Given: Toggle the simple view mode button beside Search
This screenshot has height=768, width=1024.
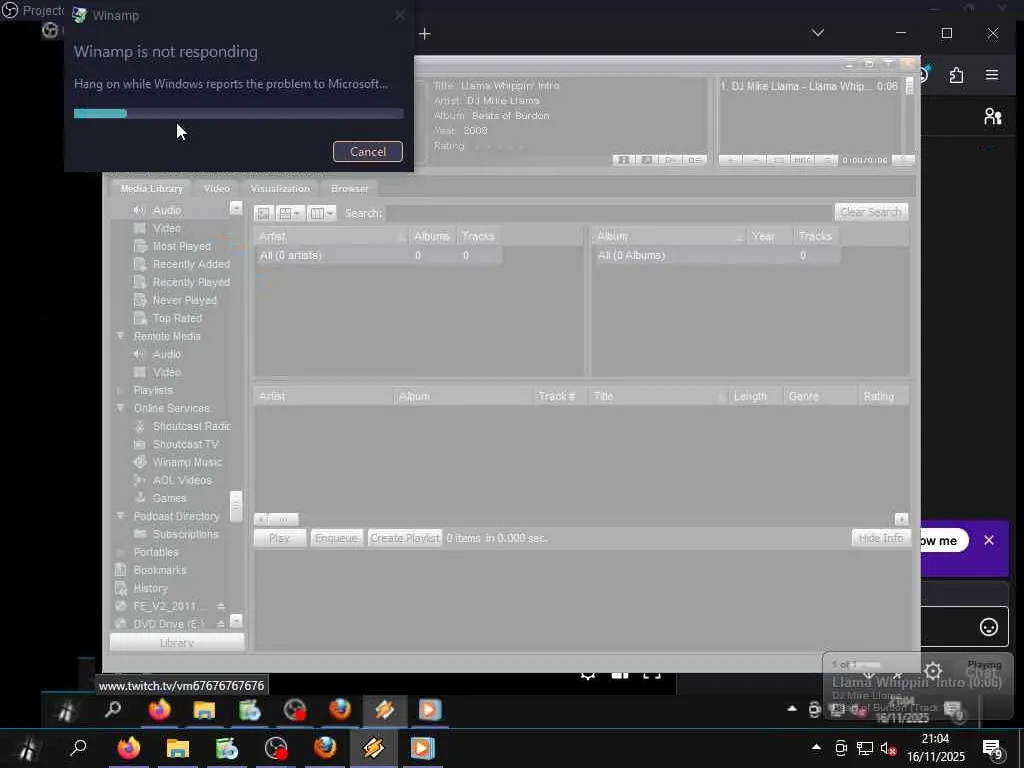Looking at the screenshot, I should pyautogui.click(x=264, y=213).
